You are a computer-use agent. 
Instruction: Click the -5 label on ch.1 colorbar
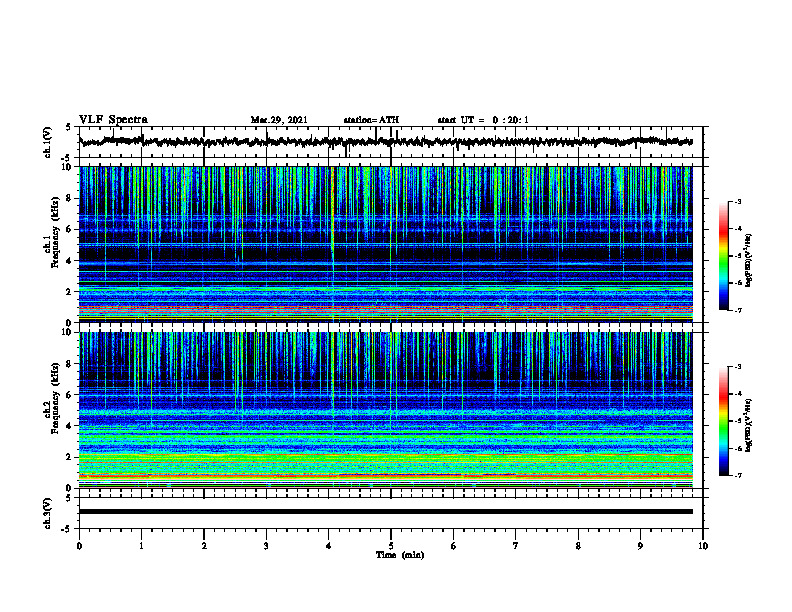(x=738, y=256)
